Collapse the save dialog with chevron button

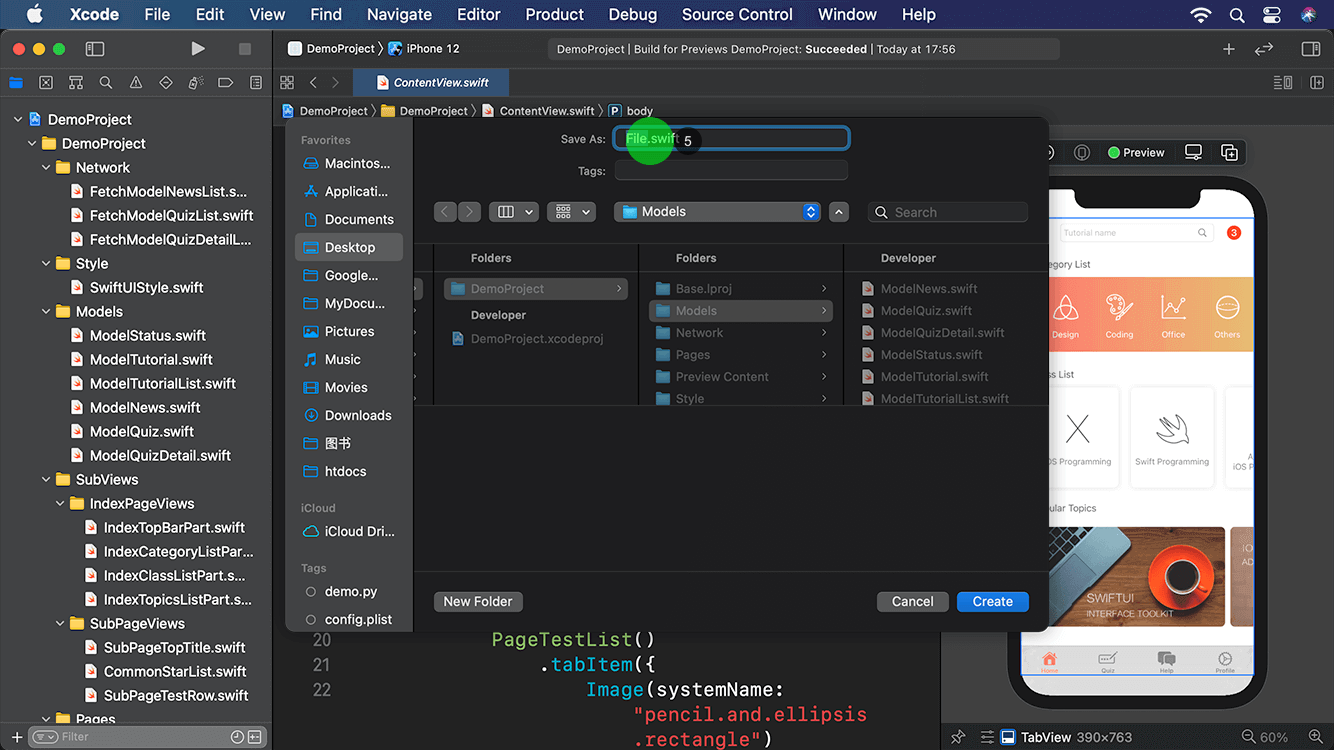click(839, 212)
